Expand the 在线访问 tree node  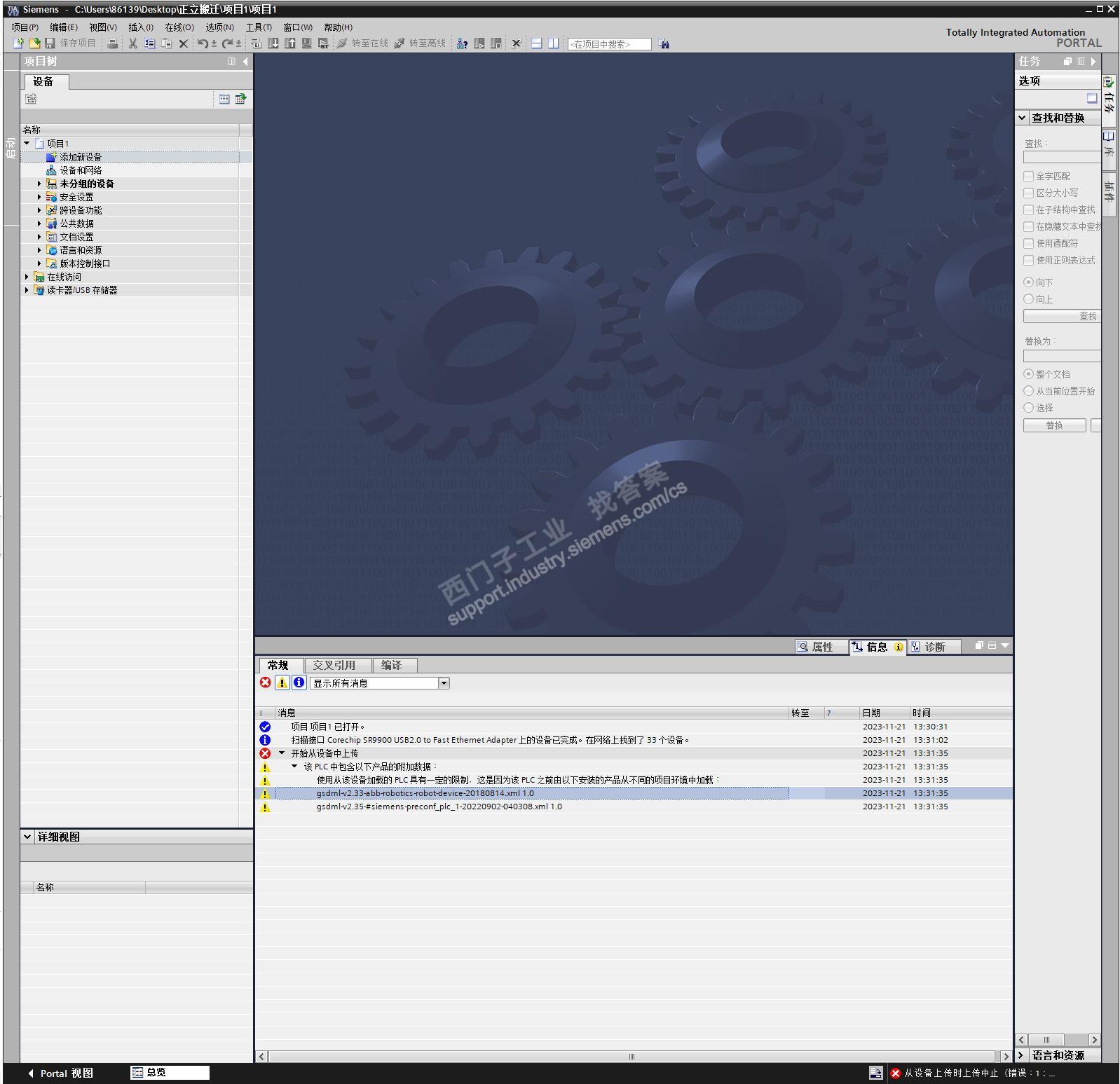point(27,277)
